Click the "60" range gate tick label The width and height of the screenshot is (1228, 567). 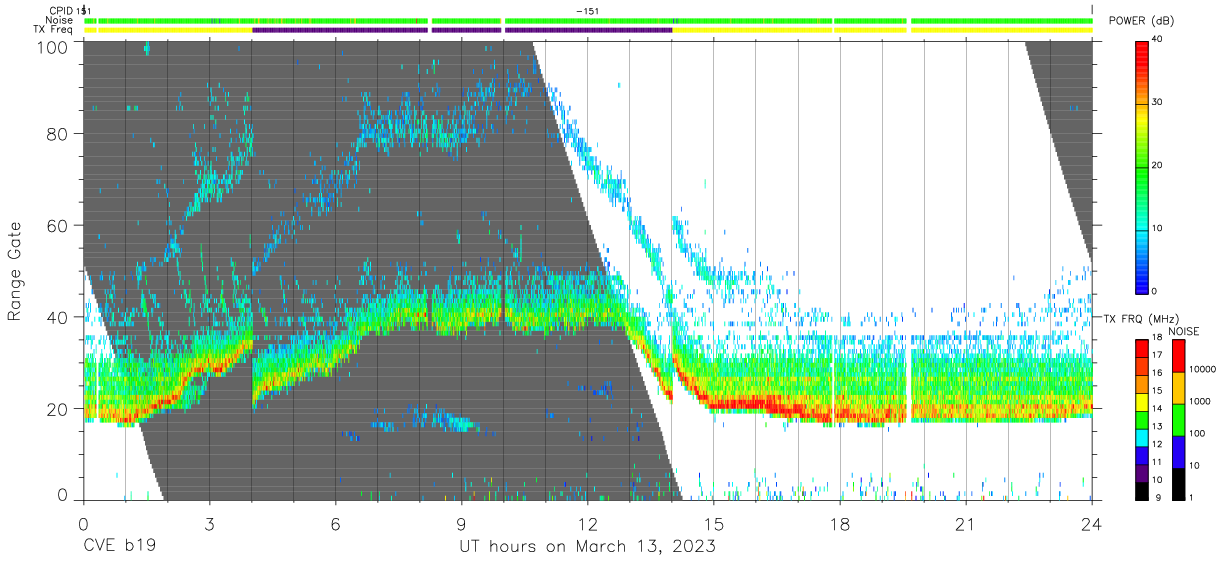(59, 226)
